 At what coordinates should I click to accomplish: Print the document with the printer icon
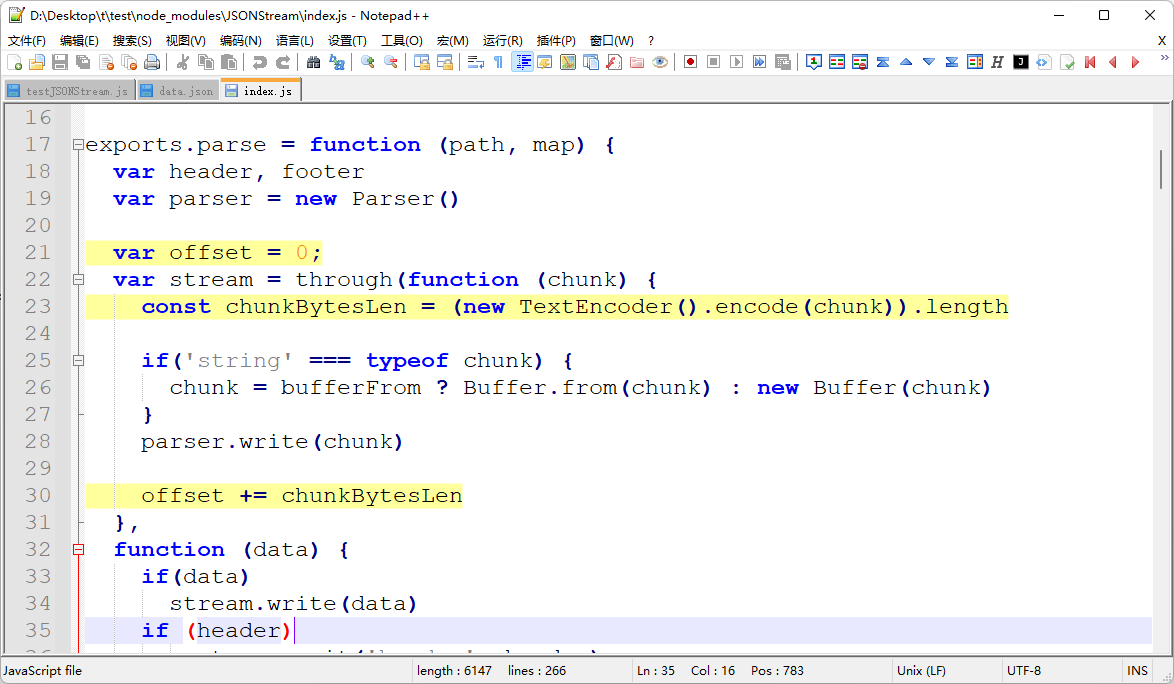click(x=152, y=62)
